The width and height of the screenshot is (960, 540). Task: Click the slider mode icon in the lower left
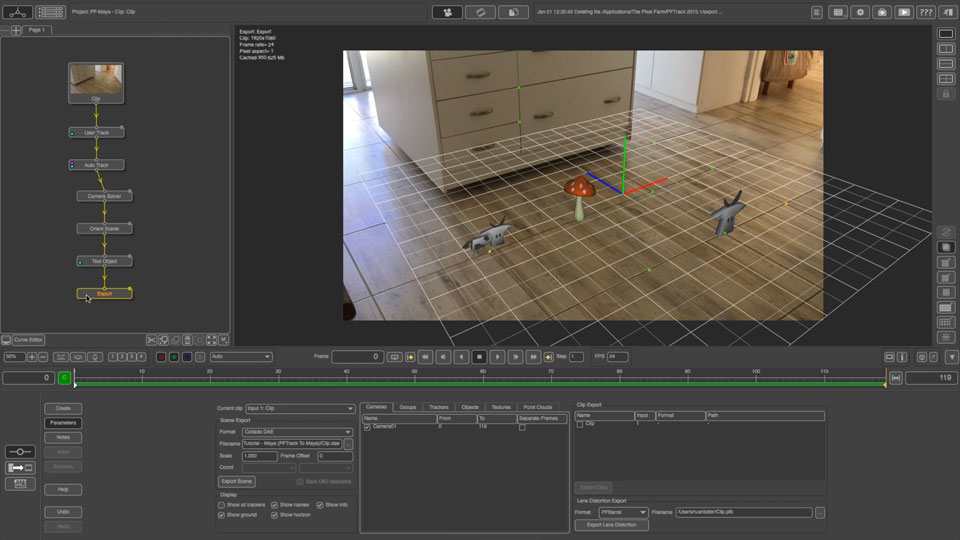pyautogui.click(x=20, y=452)
